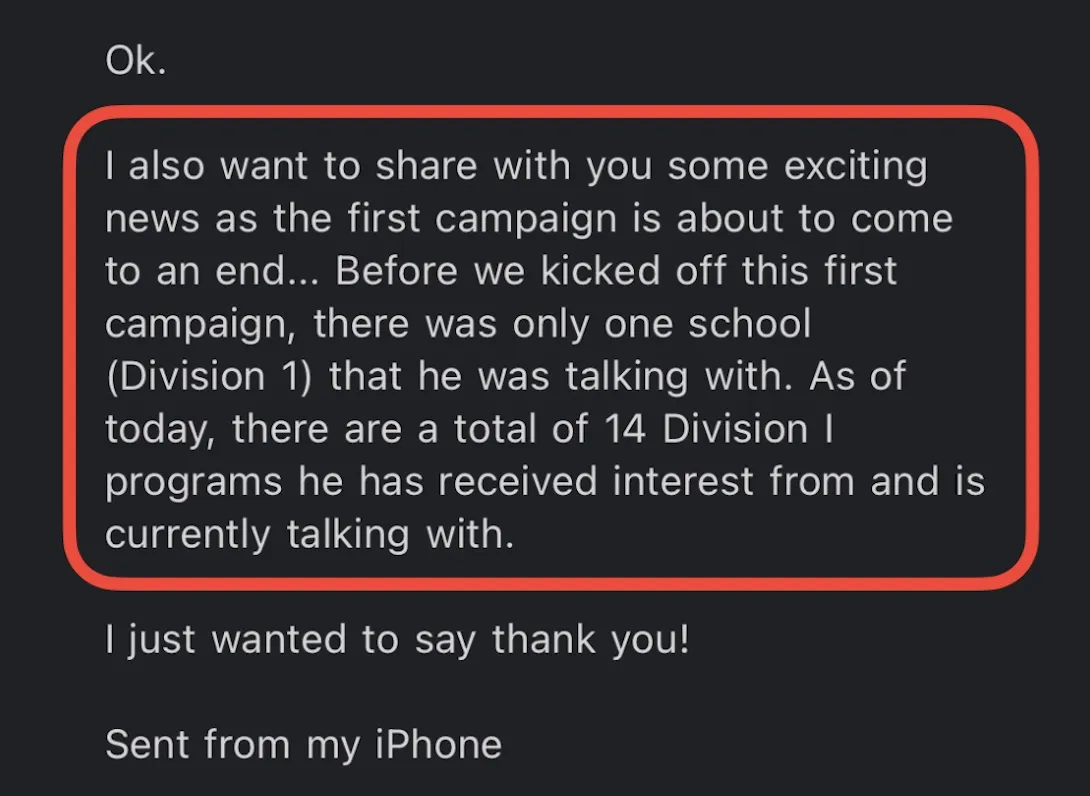Click the "Ok." line at top
This screenshot has width=1090, height=796.
click(x=136, y=60)
